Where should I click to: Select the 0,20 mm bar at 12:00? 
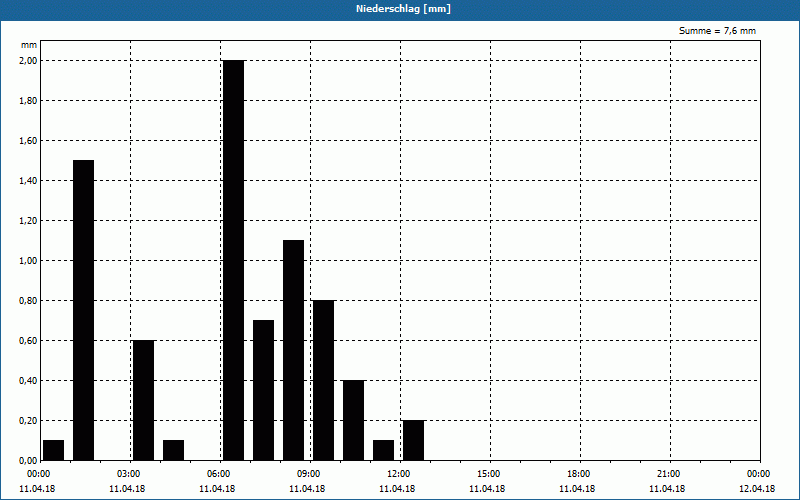pyautogui.click(x=413, y=440)
